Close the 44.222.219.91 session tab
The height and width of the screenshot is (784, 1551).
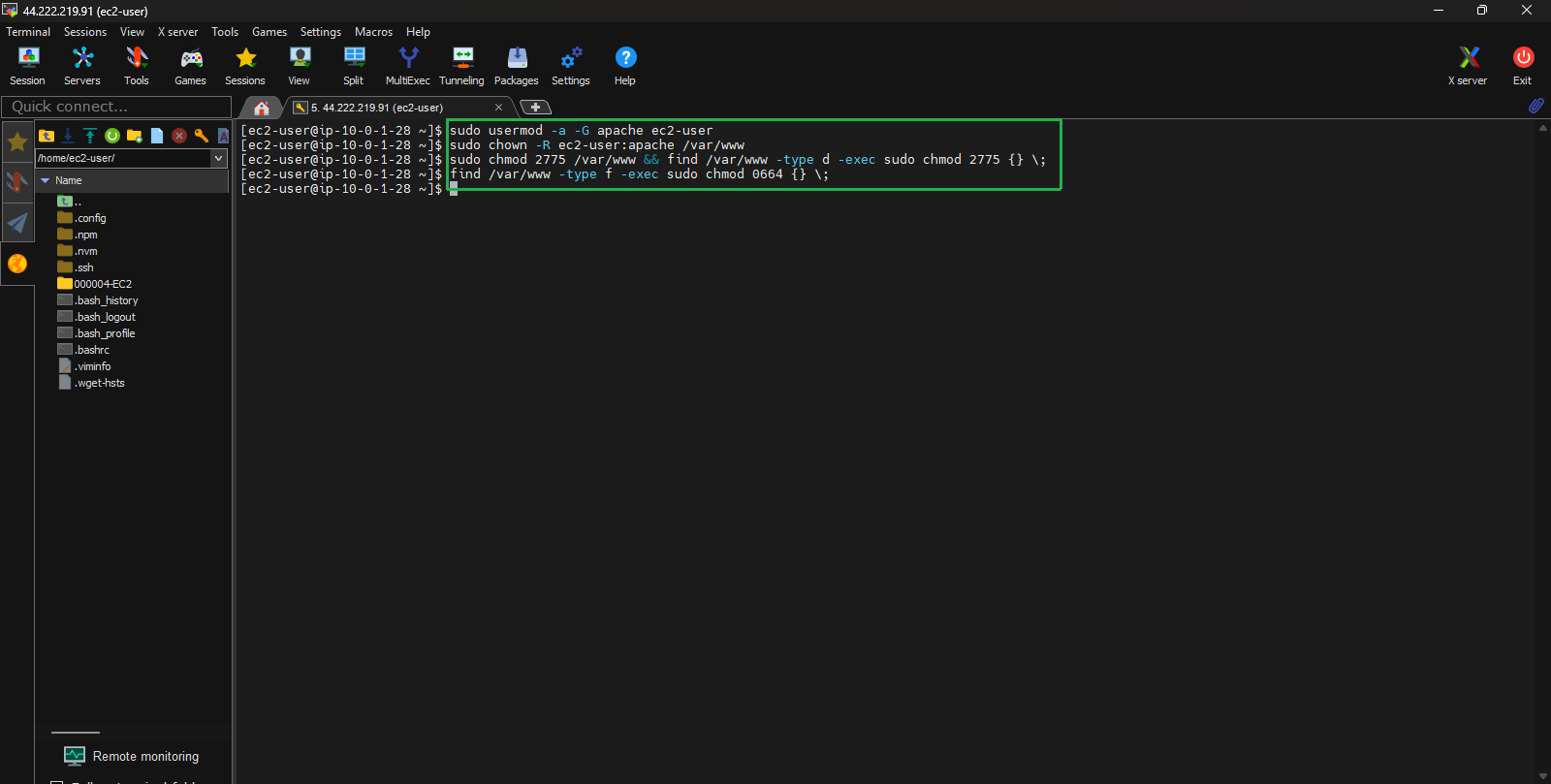pos(498,108)
